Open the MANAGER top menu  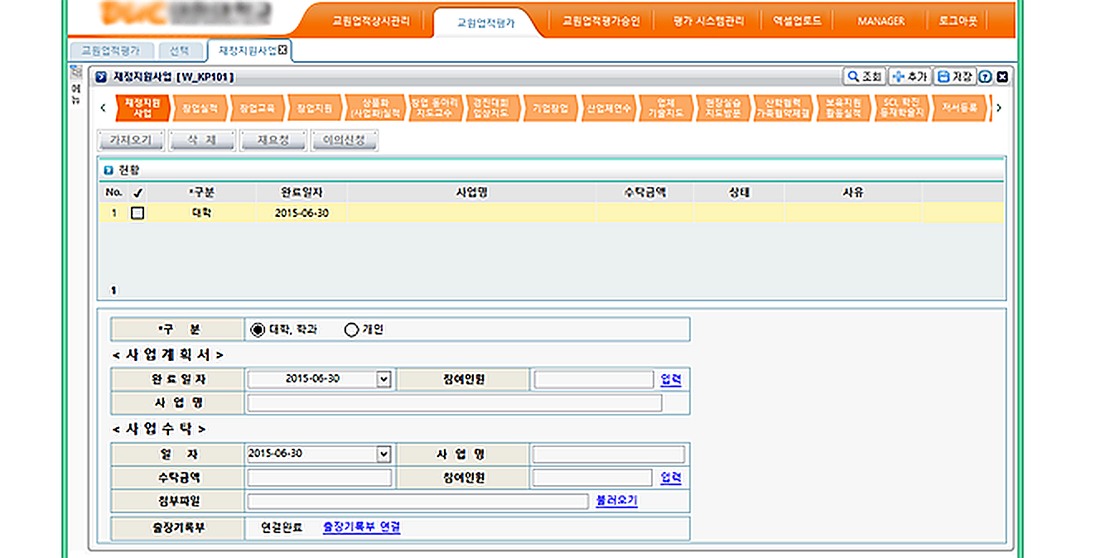point(881,21)
